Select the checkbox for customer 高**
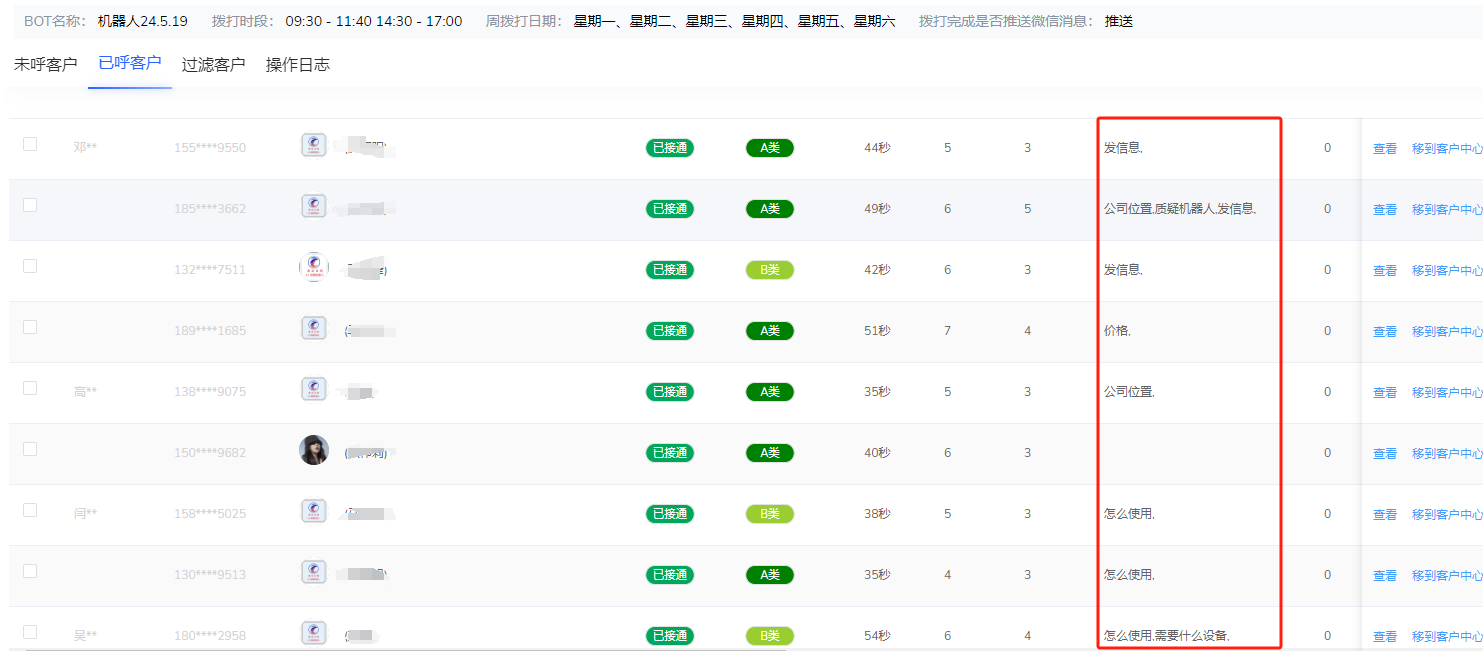This screenshot has height=651, width=1483. point(29,387)
